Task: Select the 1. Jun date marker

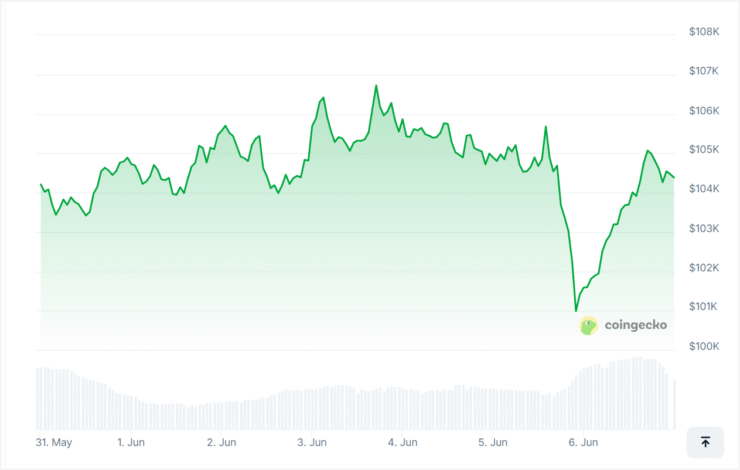Action: point(131,443)
